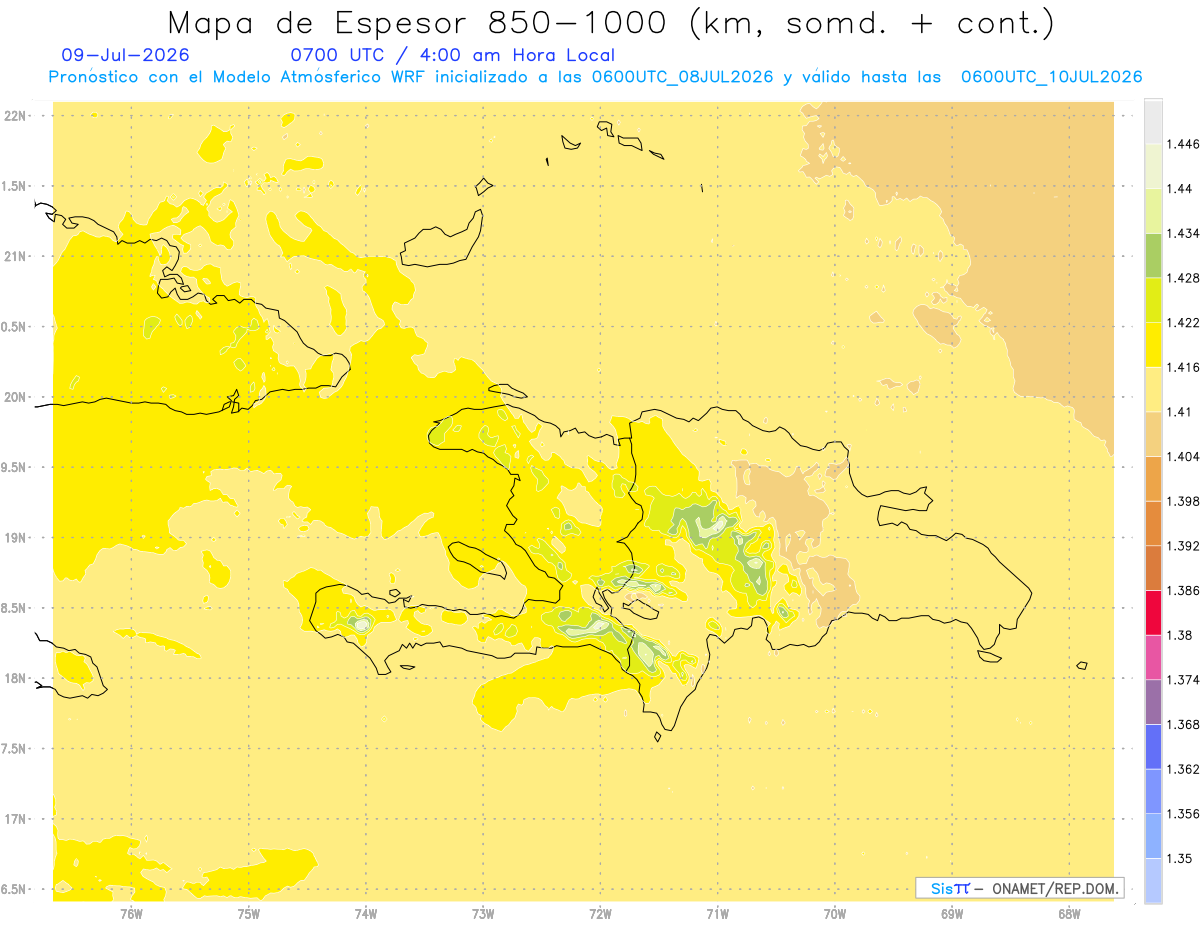
Task: Click the colorbar value 1.398
Action: point(1183,501)
